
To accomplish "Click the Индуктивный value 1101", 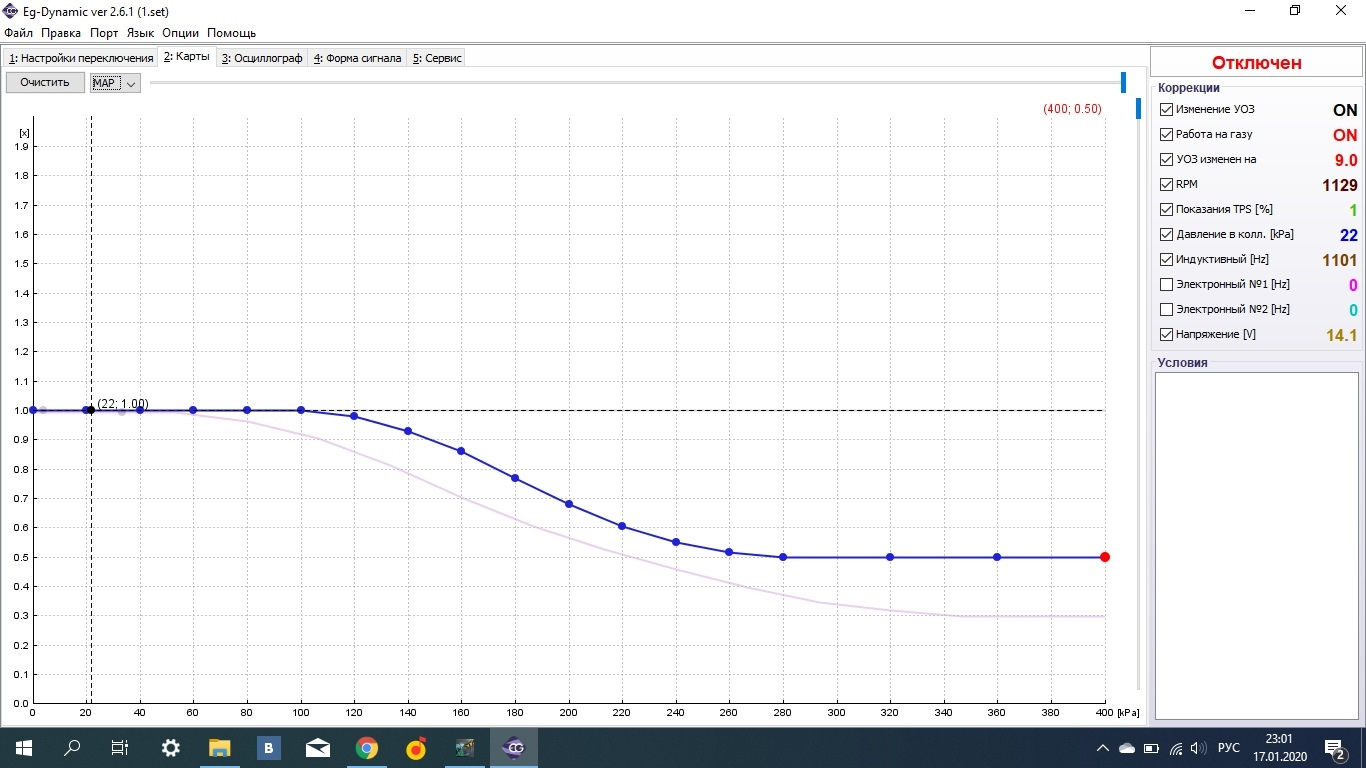I will 1339,260.
